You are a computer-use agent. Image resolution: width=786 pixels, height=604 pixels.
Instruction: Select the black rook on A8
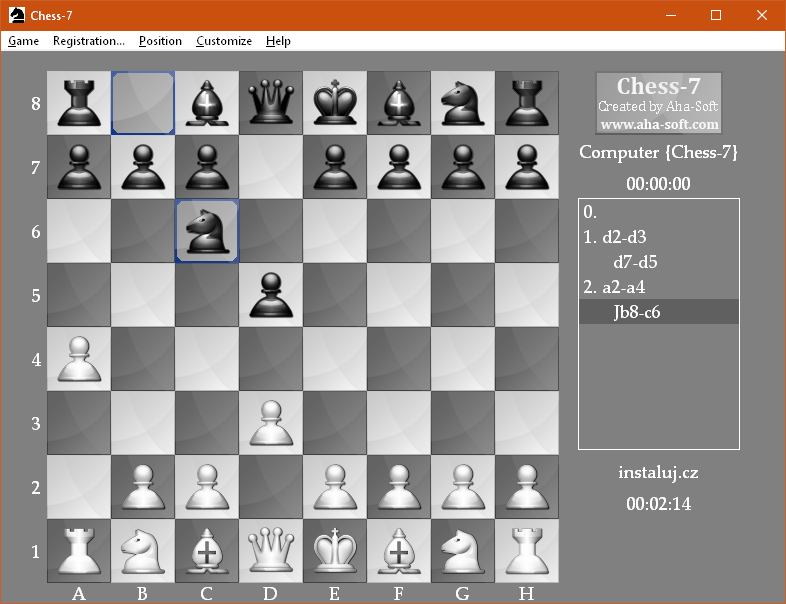79,103
